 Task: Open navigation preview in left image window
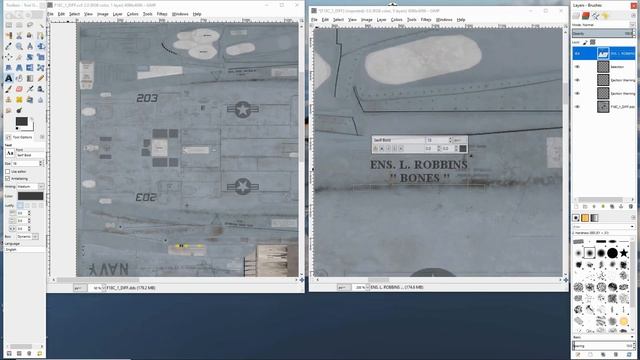click(302, 280)
